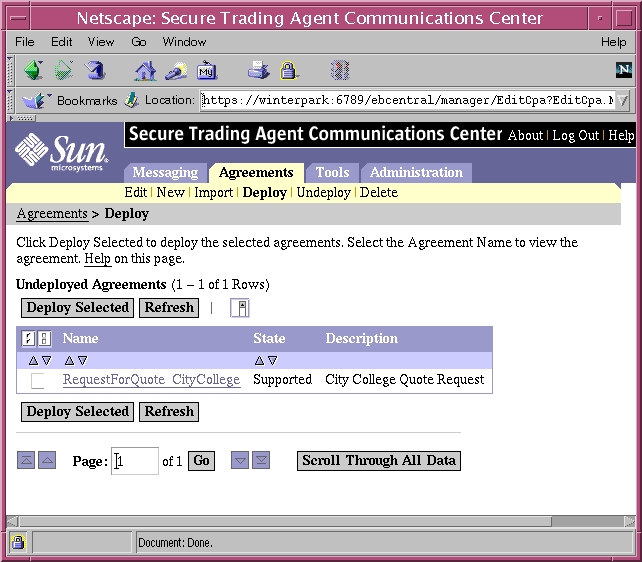Click the Netscape Forward arrow icon
The width and height of the screenshot is (642, 562).
[x=63, y=70]
